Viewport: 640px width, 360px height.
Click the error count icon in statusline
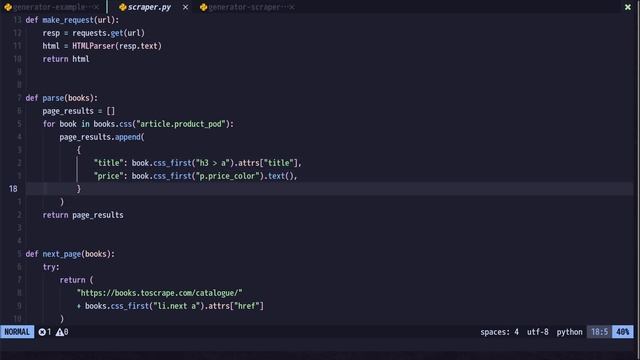coord(42,332)
